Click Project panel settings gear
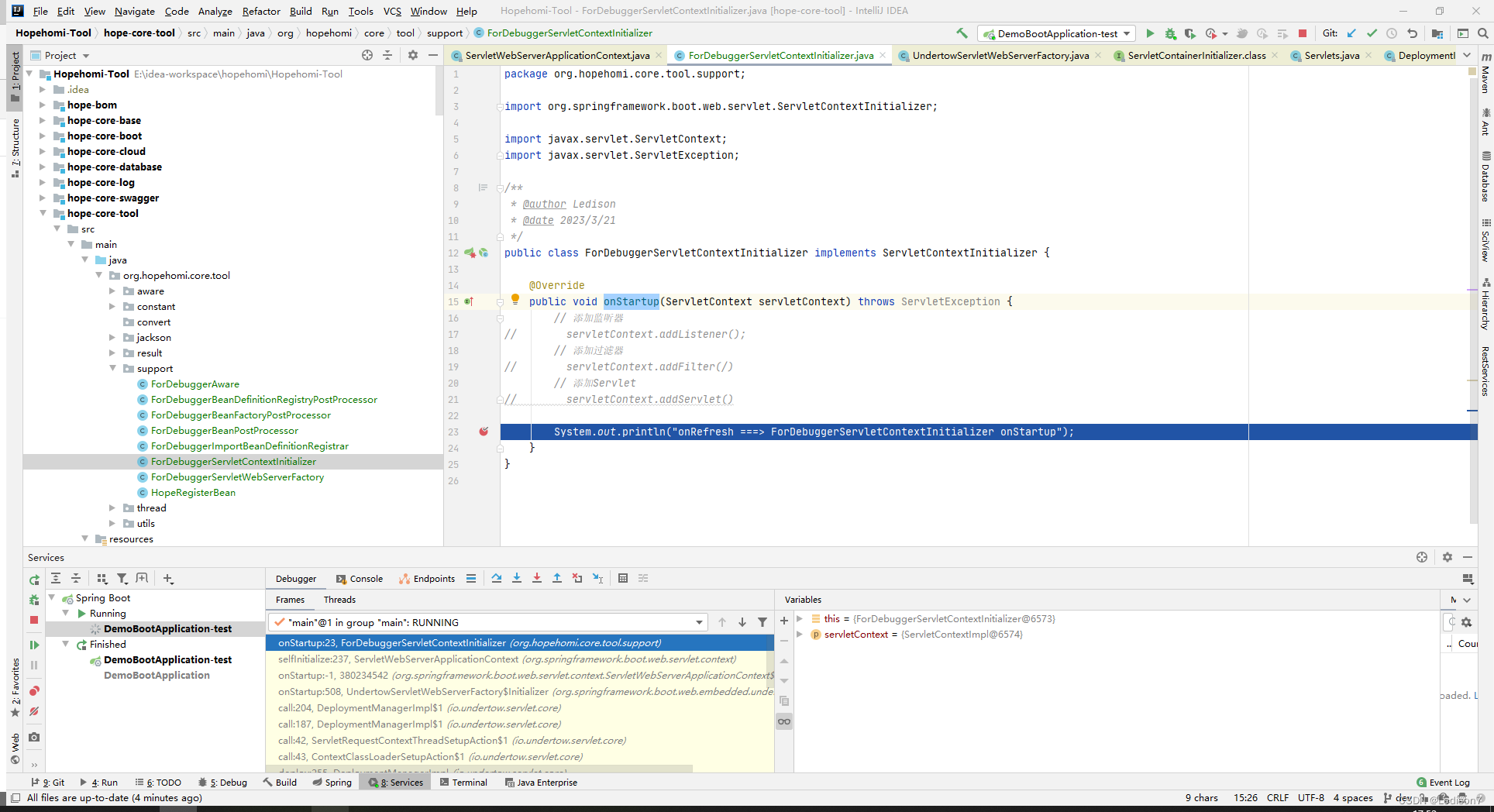Viewport: 1494px width, 812px height. click(x=413, y=55)
